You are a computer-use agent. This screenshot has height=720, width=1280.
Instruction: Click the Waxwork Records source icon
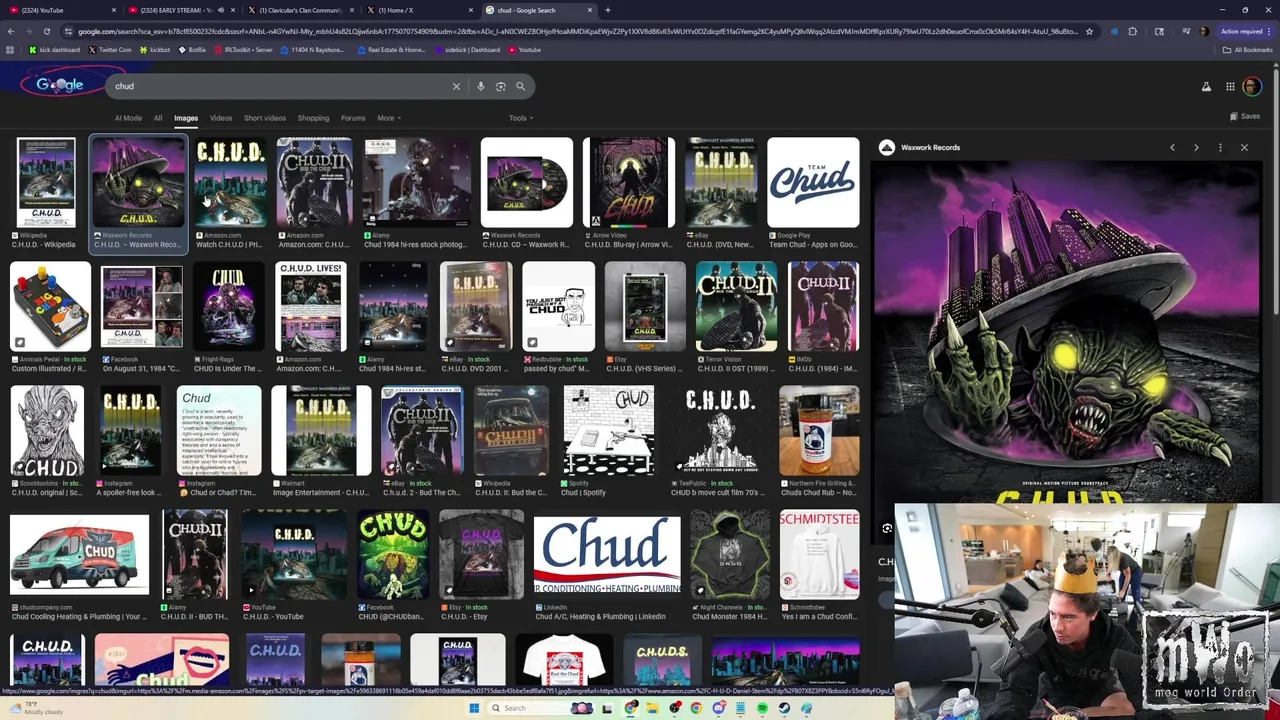[887, 148]
